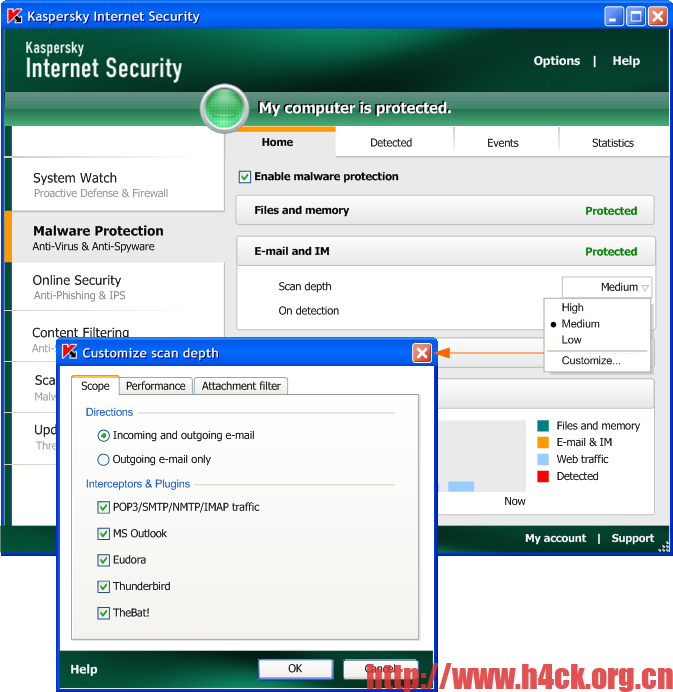Open the My account link

click(x=556, y=538)
